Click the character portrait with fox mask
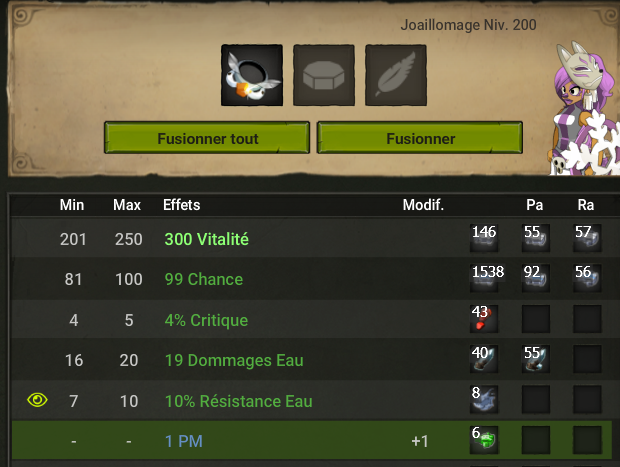This screenshot has width=620, height=467. (x=584, y=109)
